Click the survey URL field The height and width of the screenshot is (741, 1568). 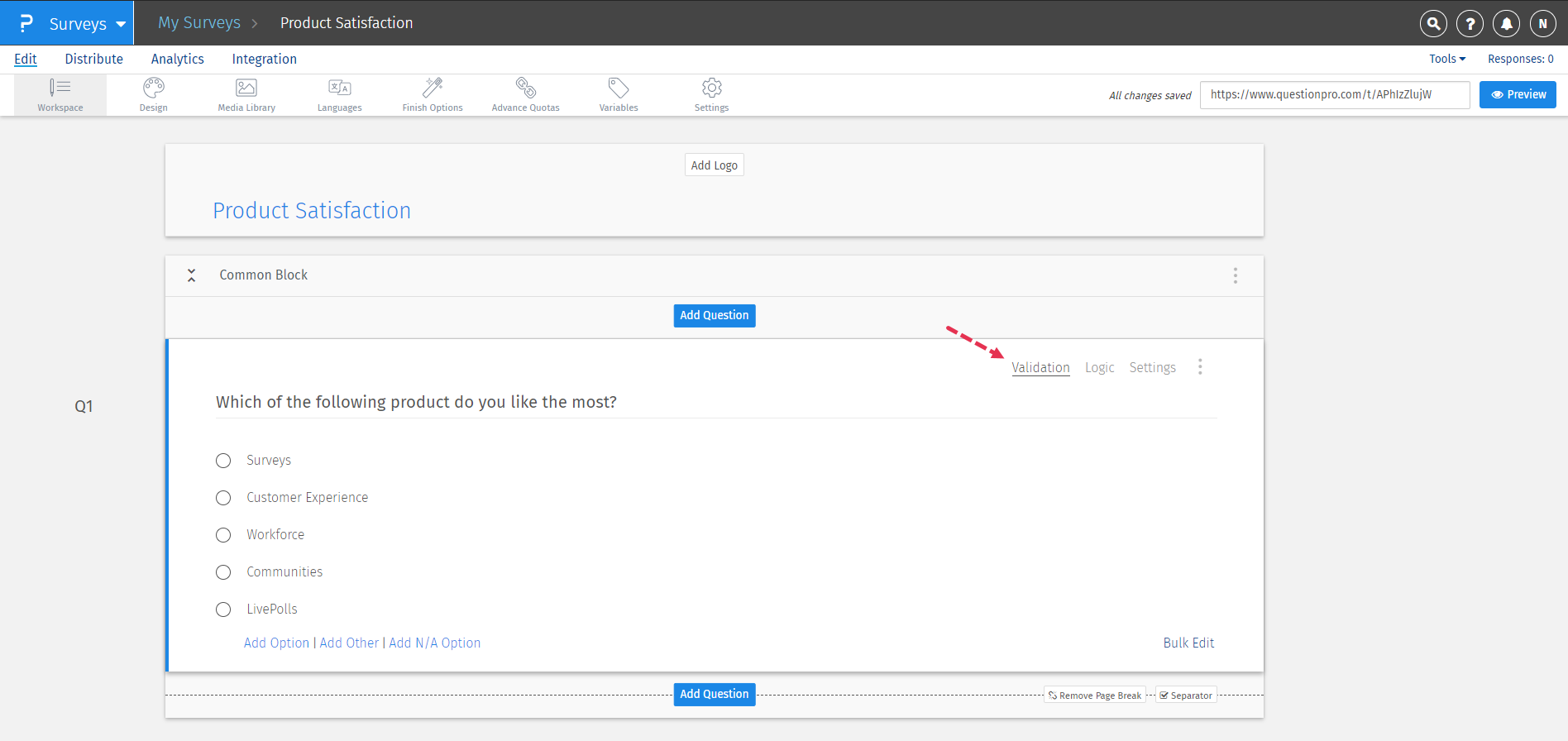click(x=1335, y=94)
